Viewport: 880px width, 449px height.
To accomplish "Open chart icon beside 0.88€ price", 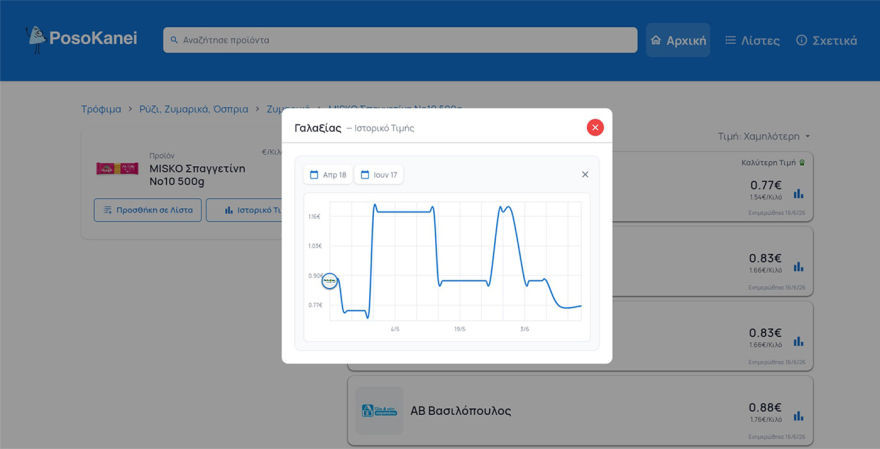I will pos(798,416).
